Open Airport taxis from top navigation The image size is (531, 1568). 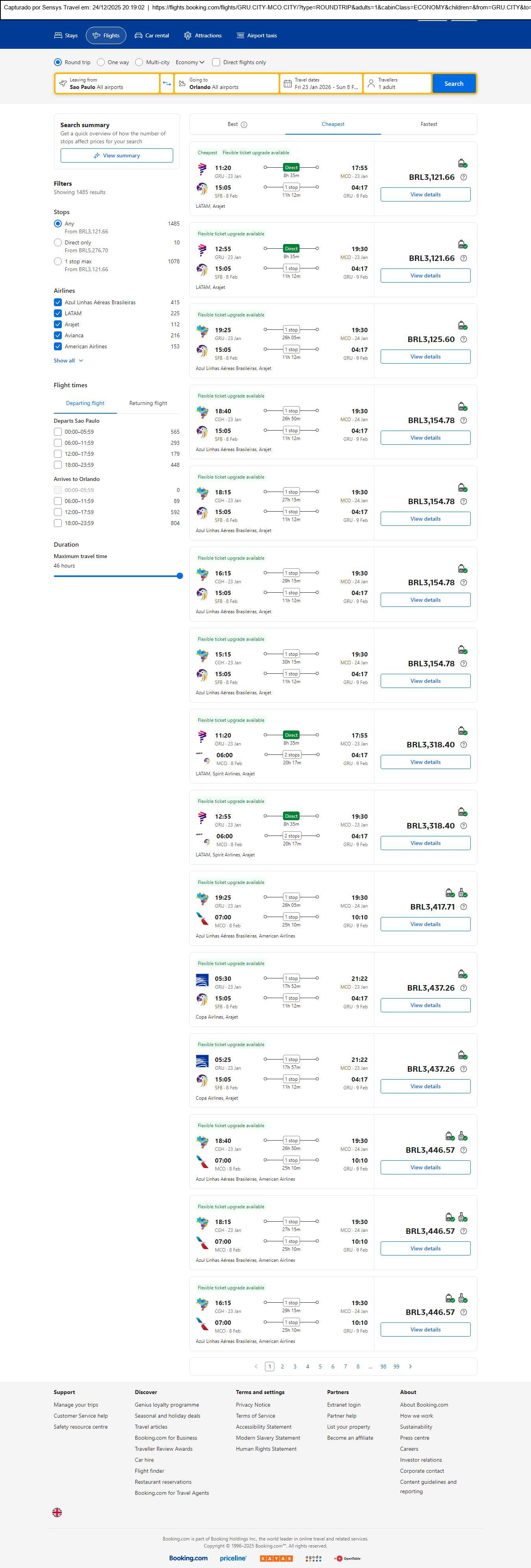click(x=256, y=35)
